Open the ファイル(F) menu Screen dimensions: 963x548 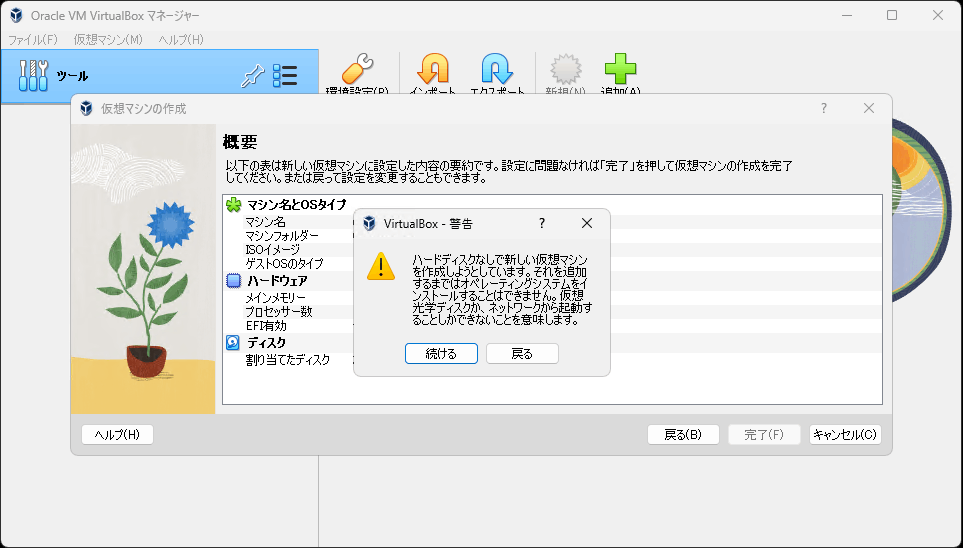coord(33,39)
